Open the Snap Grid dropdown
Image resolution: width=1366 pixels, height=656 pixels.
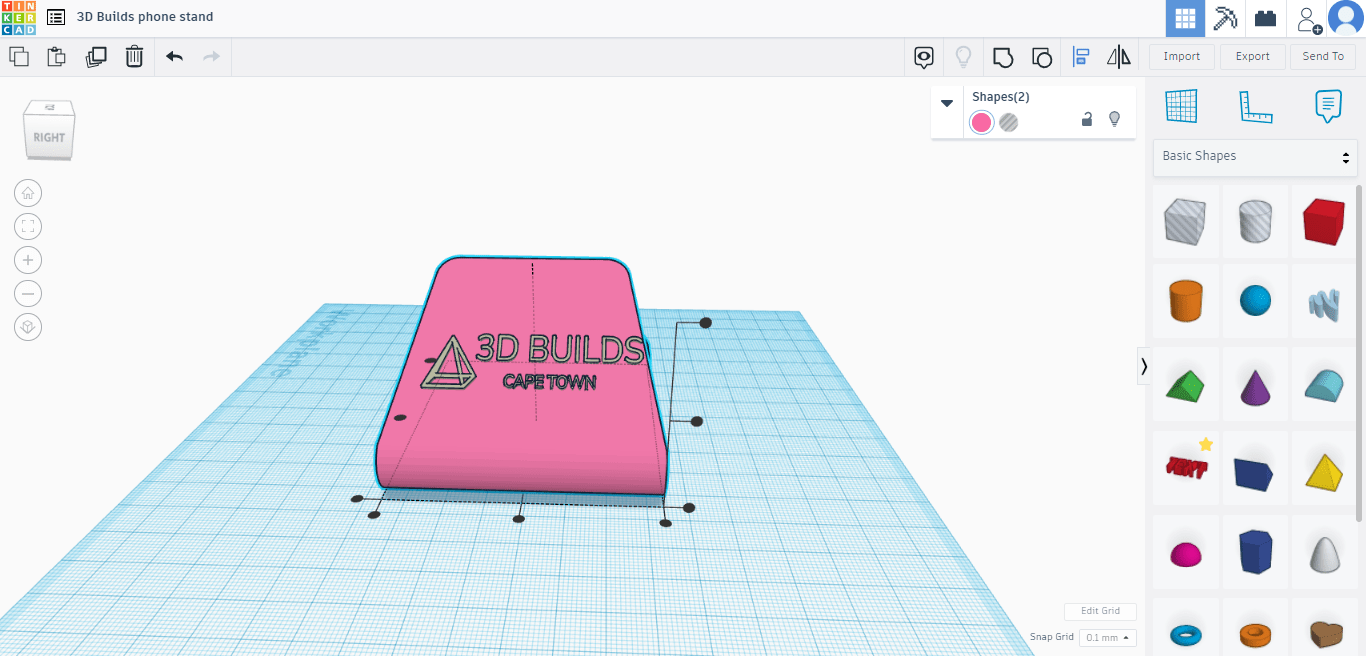pos(1108,638)
